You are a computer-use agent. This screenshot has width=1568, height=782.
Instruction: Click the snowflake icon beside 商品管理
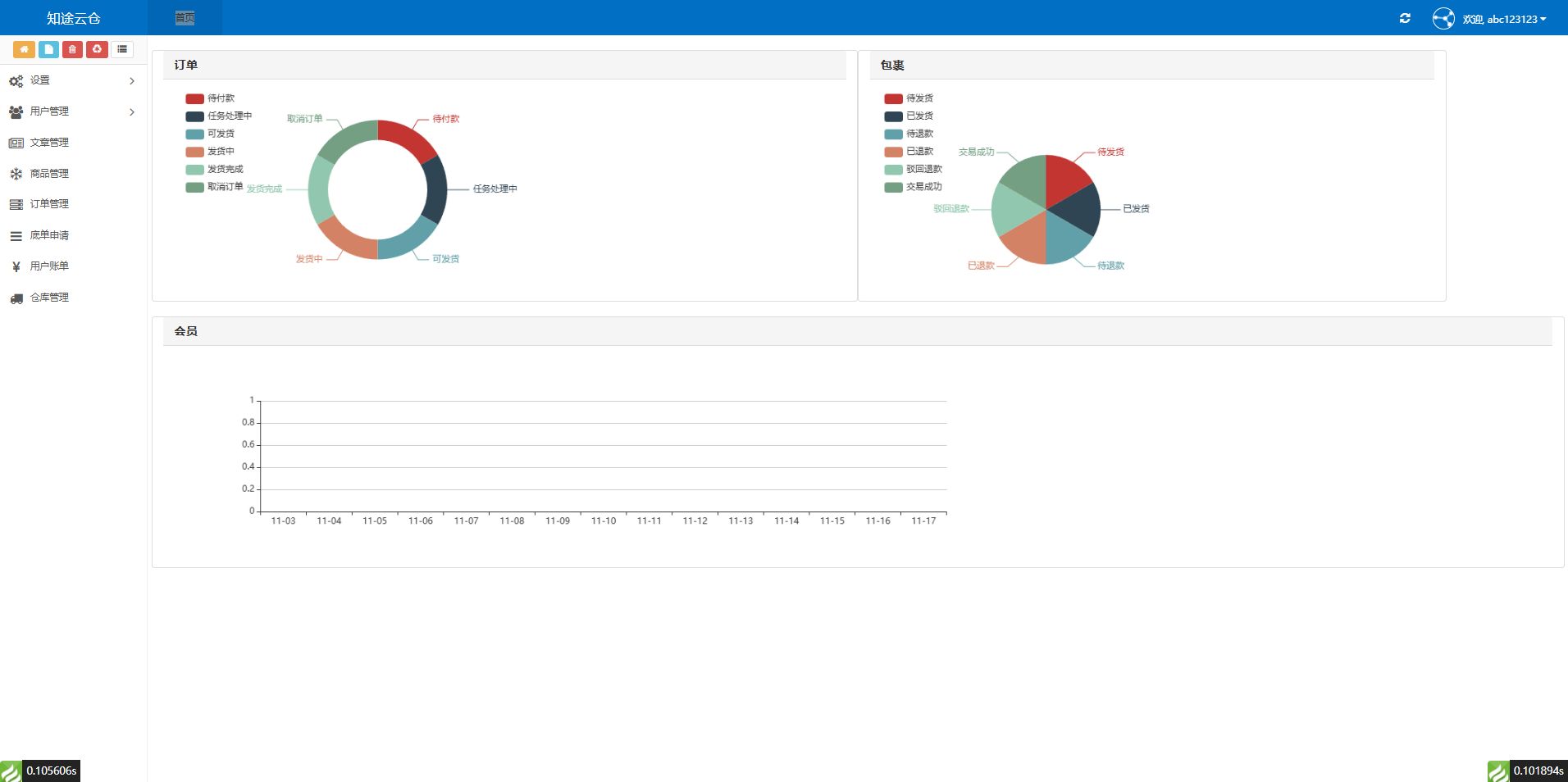tap(16, 174)
